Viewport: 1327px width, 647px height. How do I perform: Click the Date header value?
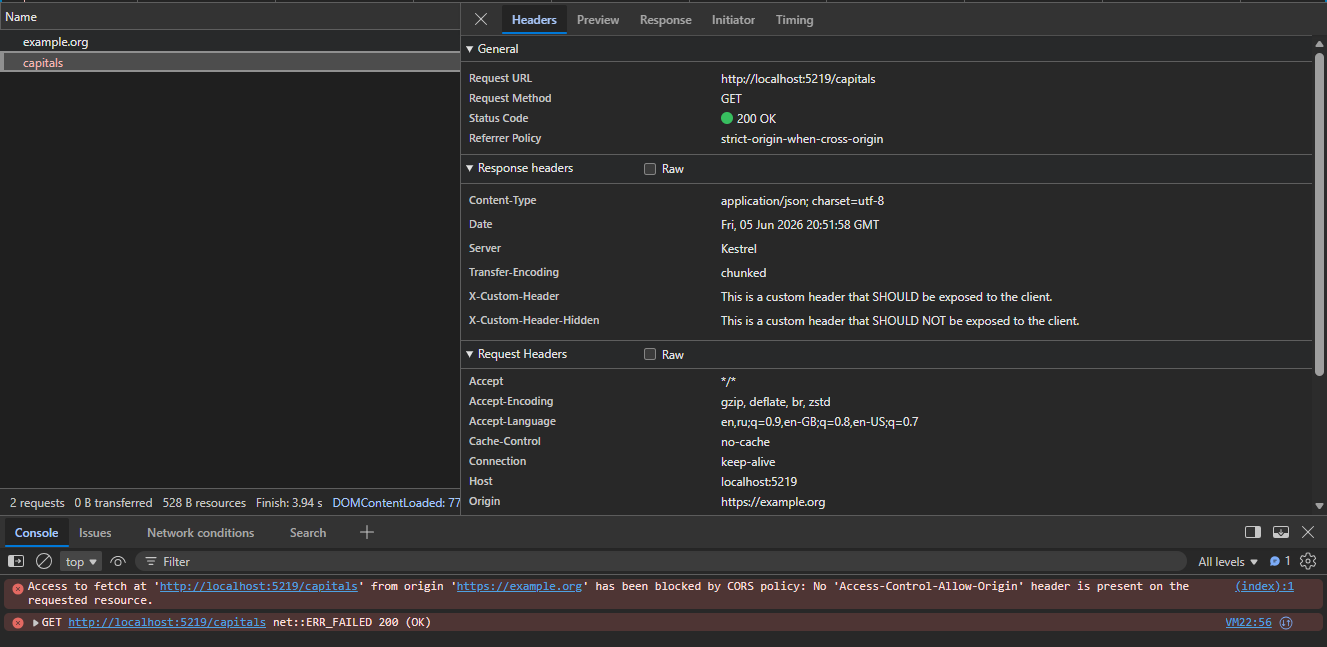(x=800, y=225)
